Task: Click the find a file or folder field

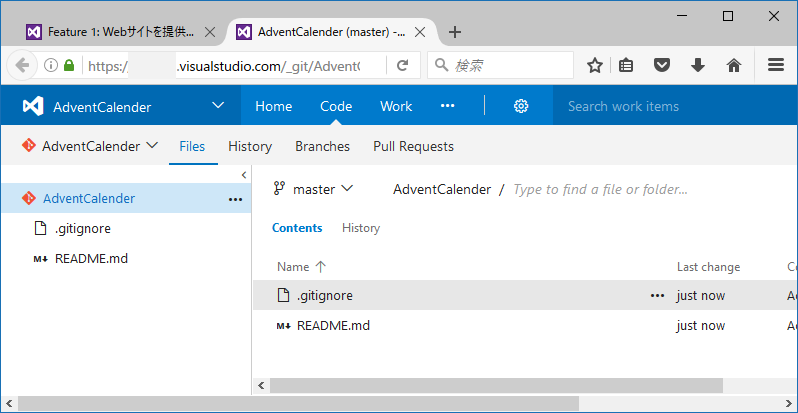Action: pyautogui.click(x=601, y=190)
